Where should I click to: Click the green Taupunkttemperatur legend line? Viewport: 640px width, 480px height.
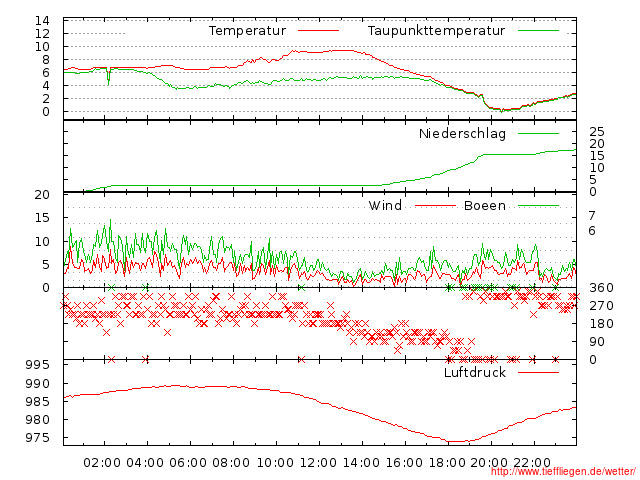[x=538, y=31]
